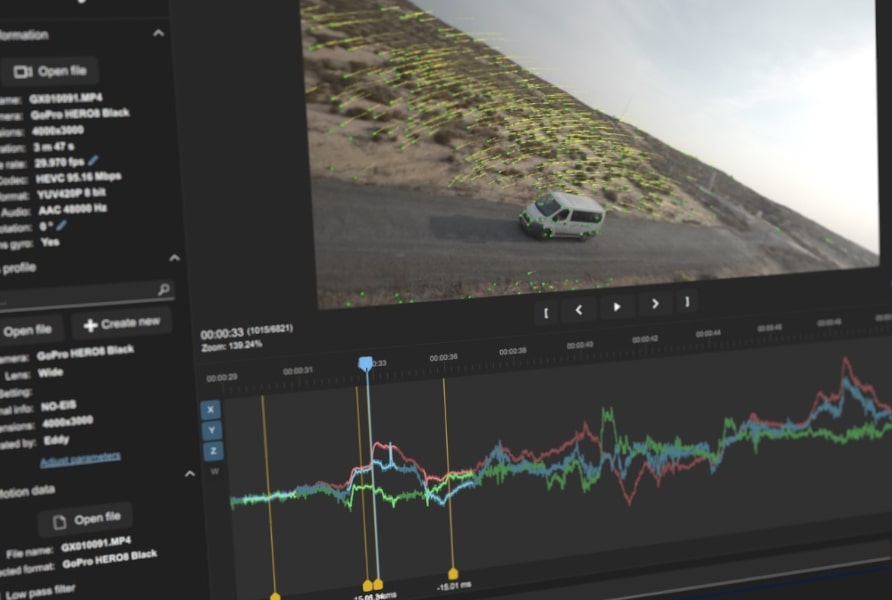Screen dimensions: 892x600
Task: Toggle the X axis gyro graph
Action: 210,409
